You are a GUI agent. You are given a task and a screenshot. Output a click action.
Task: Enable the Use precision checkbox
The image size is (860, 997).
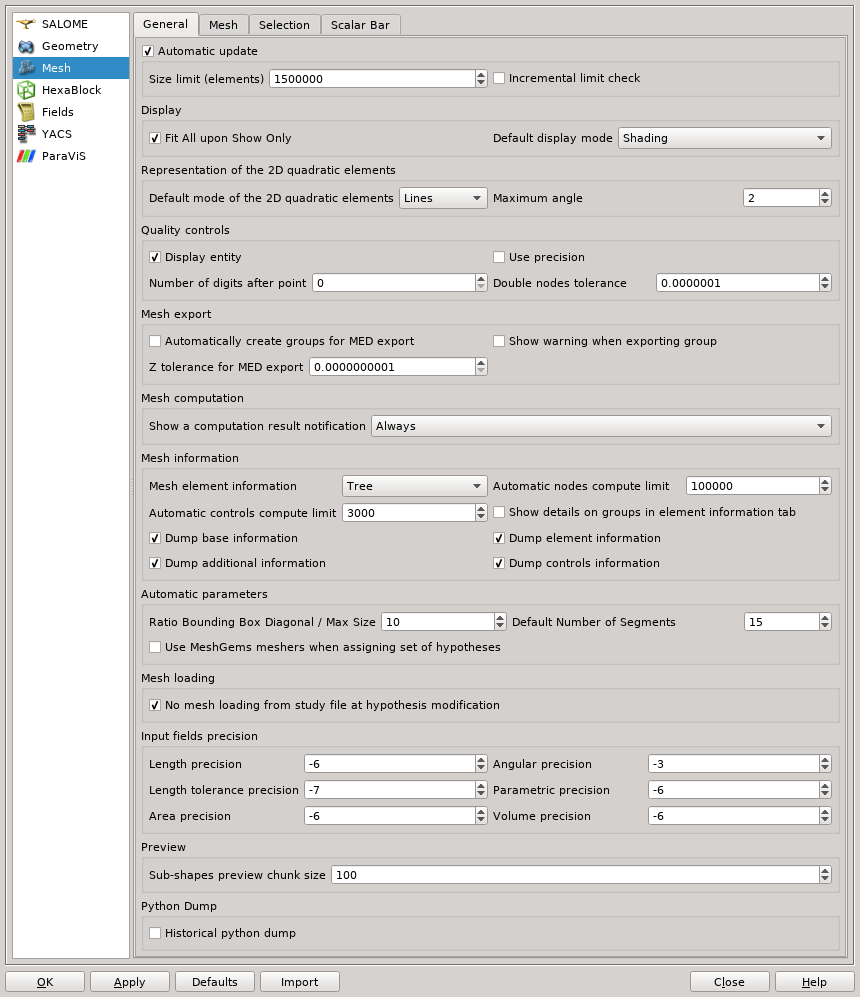499,257
